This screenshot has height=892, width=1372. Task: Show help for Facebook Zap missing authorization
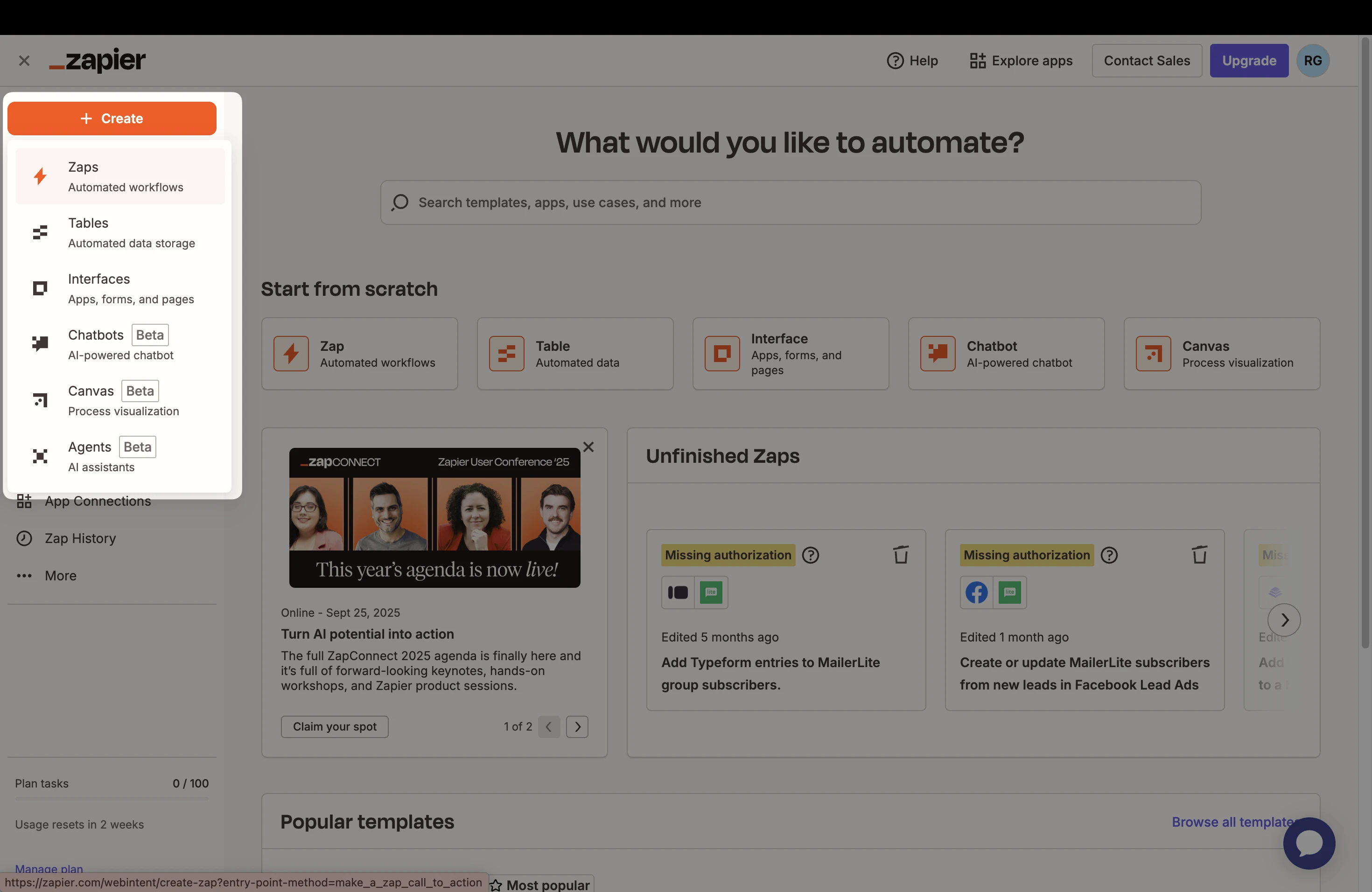click(1108, 555)
